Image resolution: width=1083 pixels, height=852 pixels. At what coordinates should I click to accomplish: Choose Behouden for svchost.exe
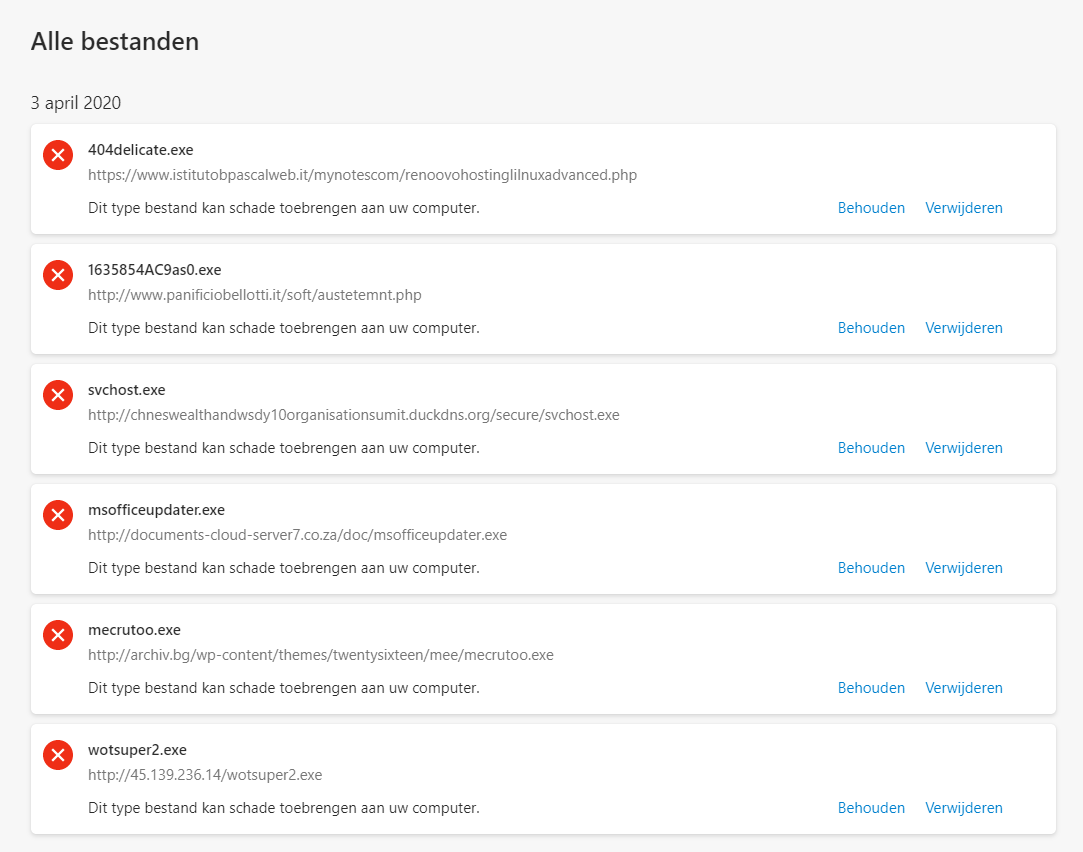point(871,448)
